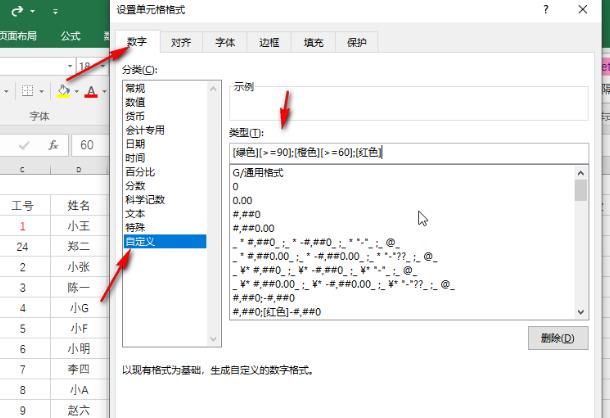
Task: Click the Redo arrow in Excel title bar
Action: pyautogui.click(x=17, y=11)
